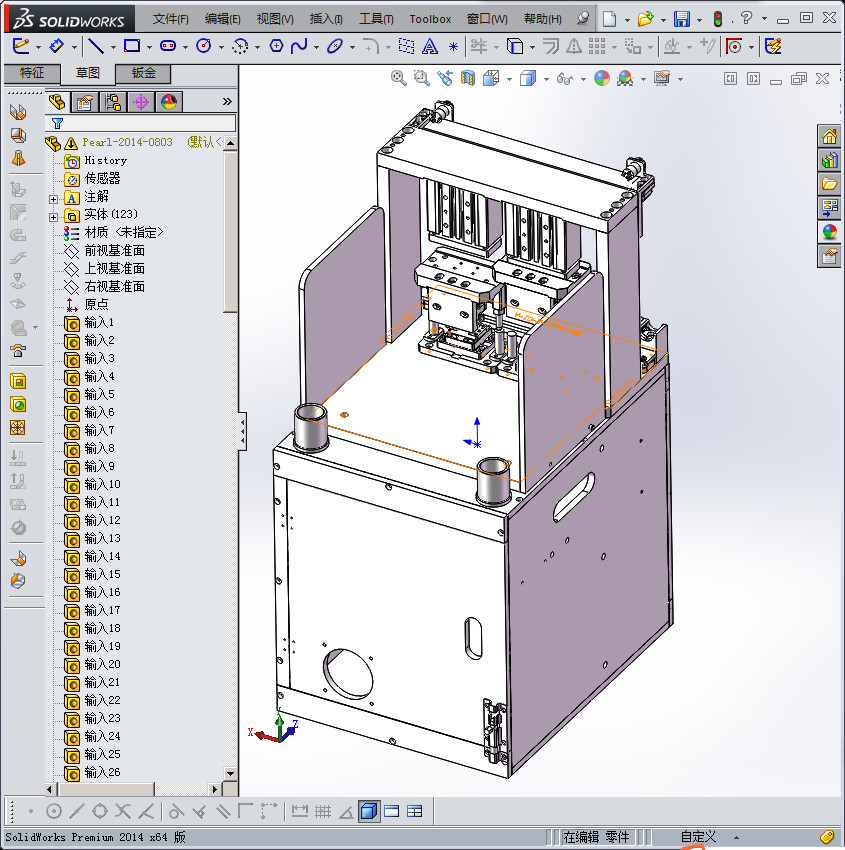
Task: Click the Rebuild traffic light icon
Action: [718, 19]
